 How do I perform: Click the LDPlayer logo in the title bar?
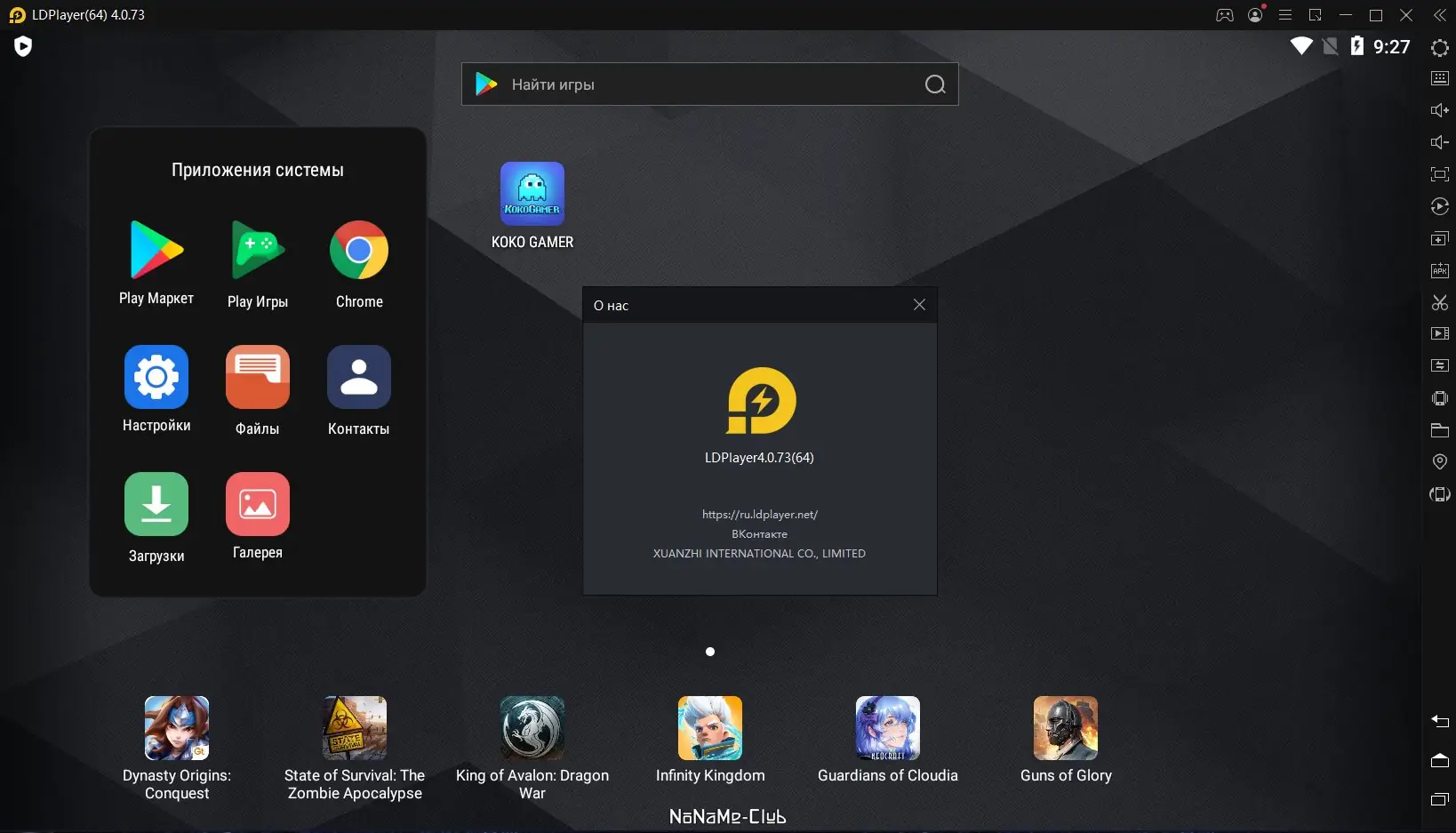pos(17,15)
